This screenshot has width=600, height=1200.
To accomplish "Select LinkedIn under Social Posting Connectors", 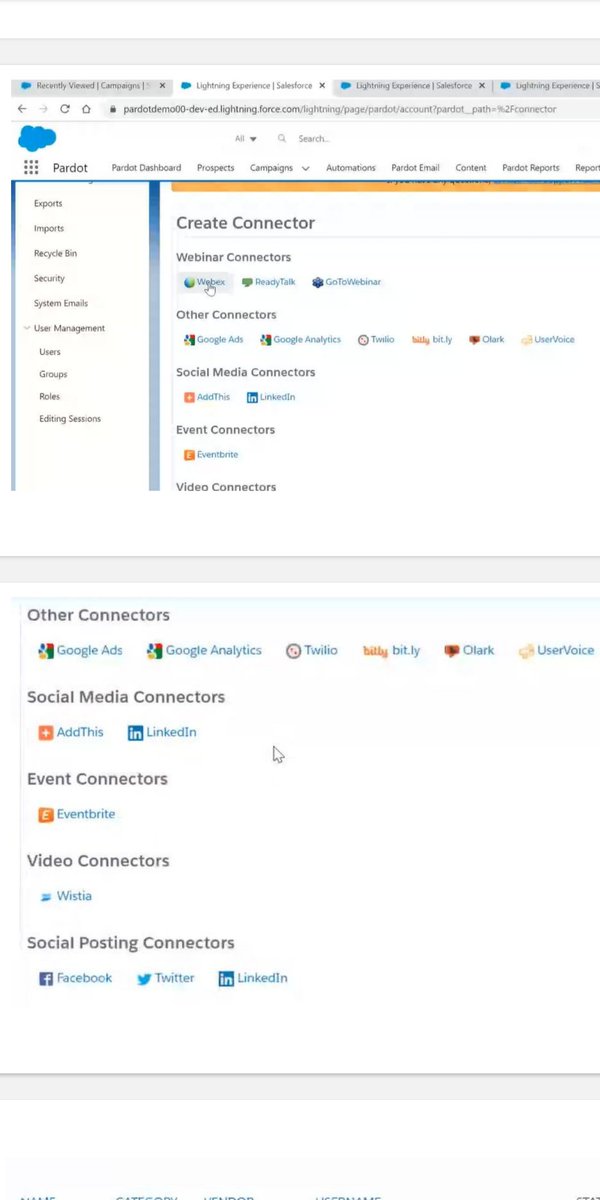I will [x=253, y=978].
